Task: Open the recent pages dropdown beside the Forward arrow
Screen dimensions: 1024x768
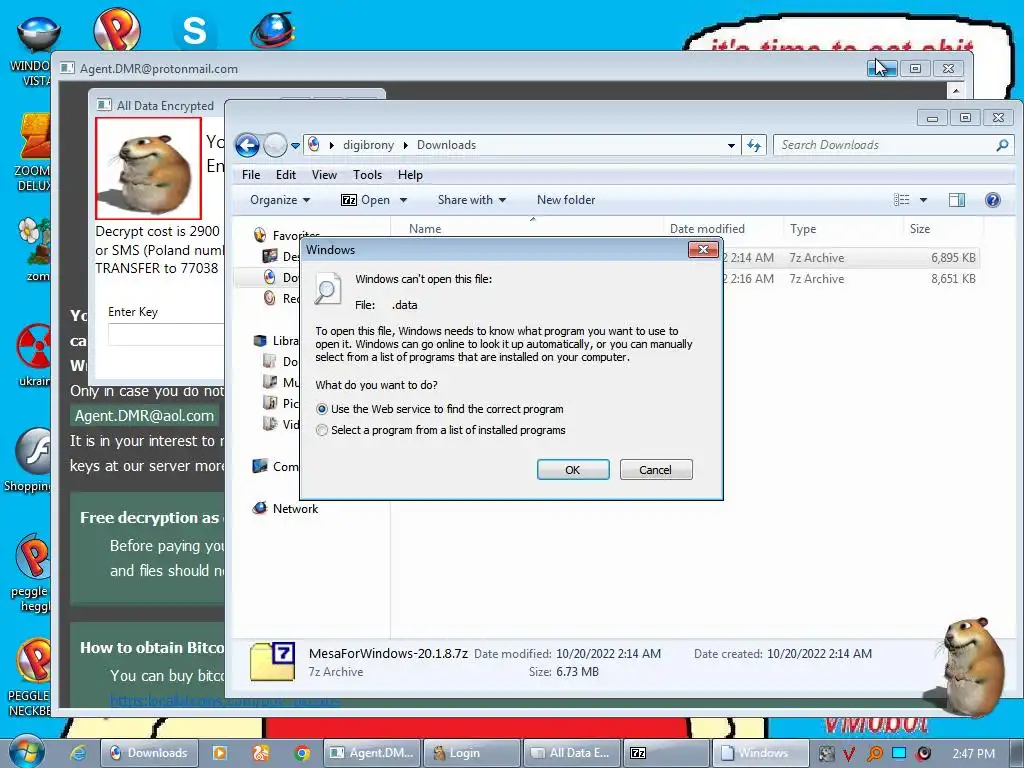Action: point(295,146)
